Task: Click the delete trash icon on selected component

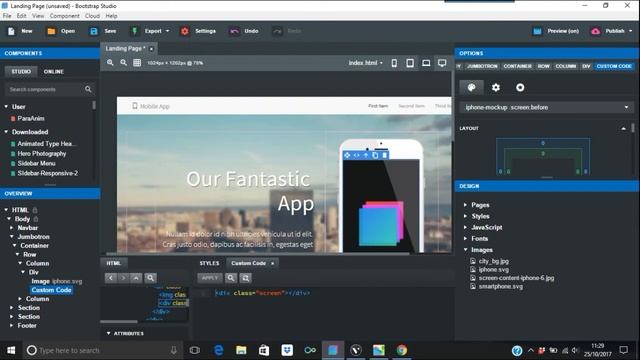Action: pos(384,155)
